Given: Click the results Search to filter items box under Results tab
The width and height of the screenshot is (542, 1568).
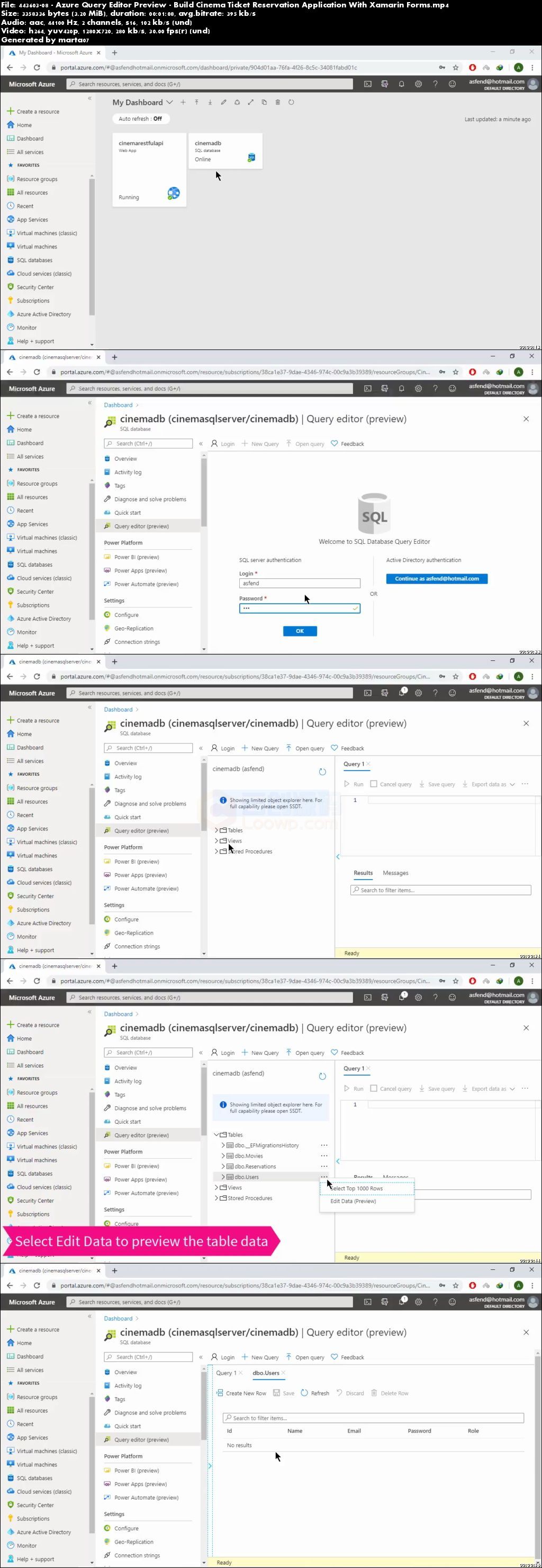Looking at the screenshot, I should click(x=441, y=890).
